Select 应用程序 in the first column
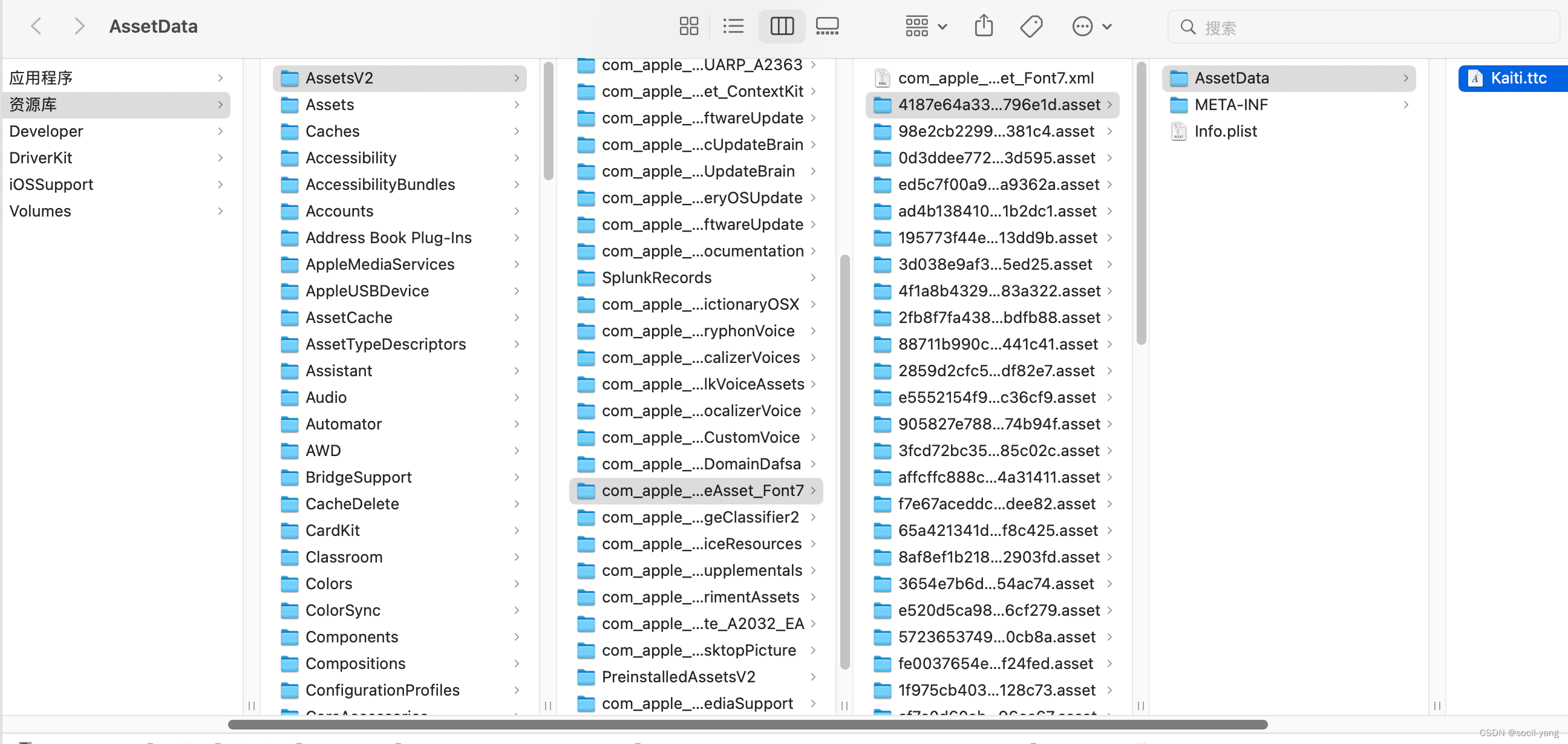Screen dimensions: 1568x744 click(x=116, y=78)
